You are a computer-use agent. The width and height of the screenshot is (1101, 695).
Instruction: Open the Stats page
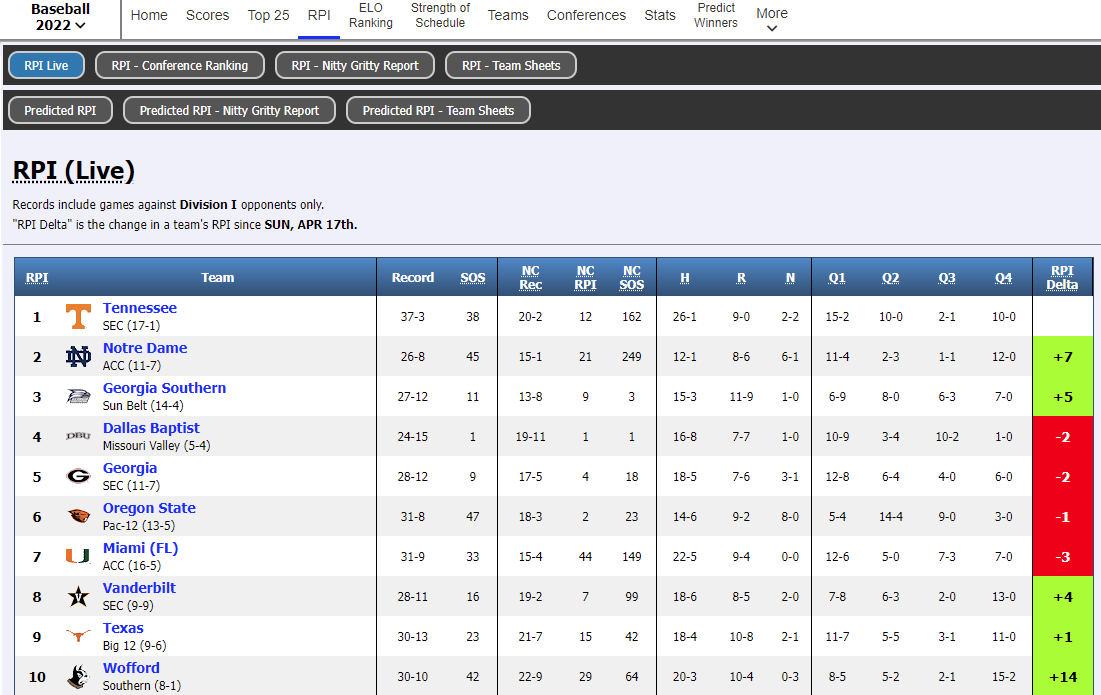(660, 15)
